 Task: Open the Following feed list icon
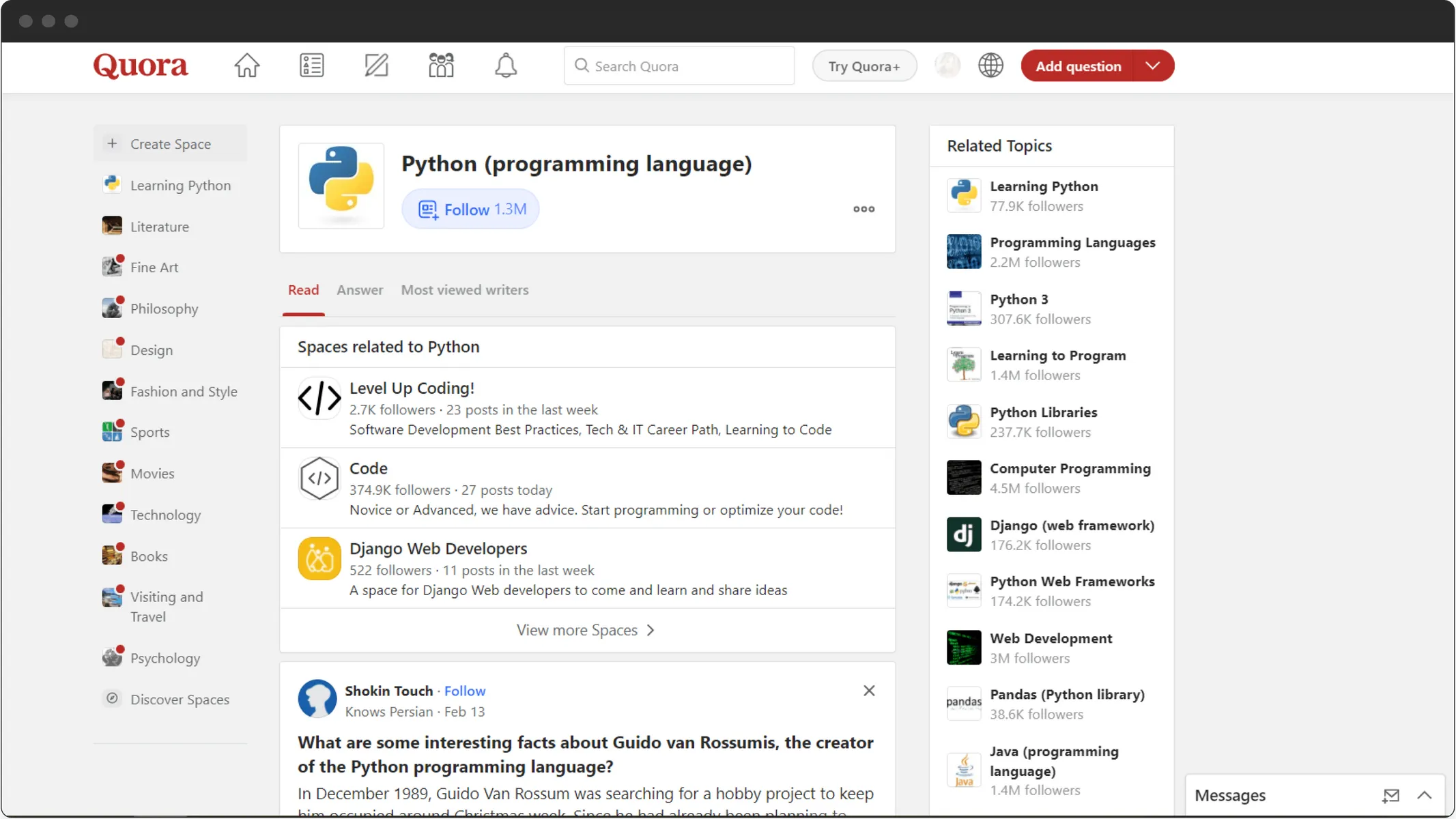click(311, 65)
